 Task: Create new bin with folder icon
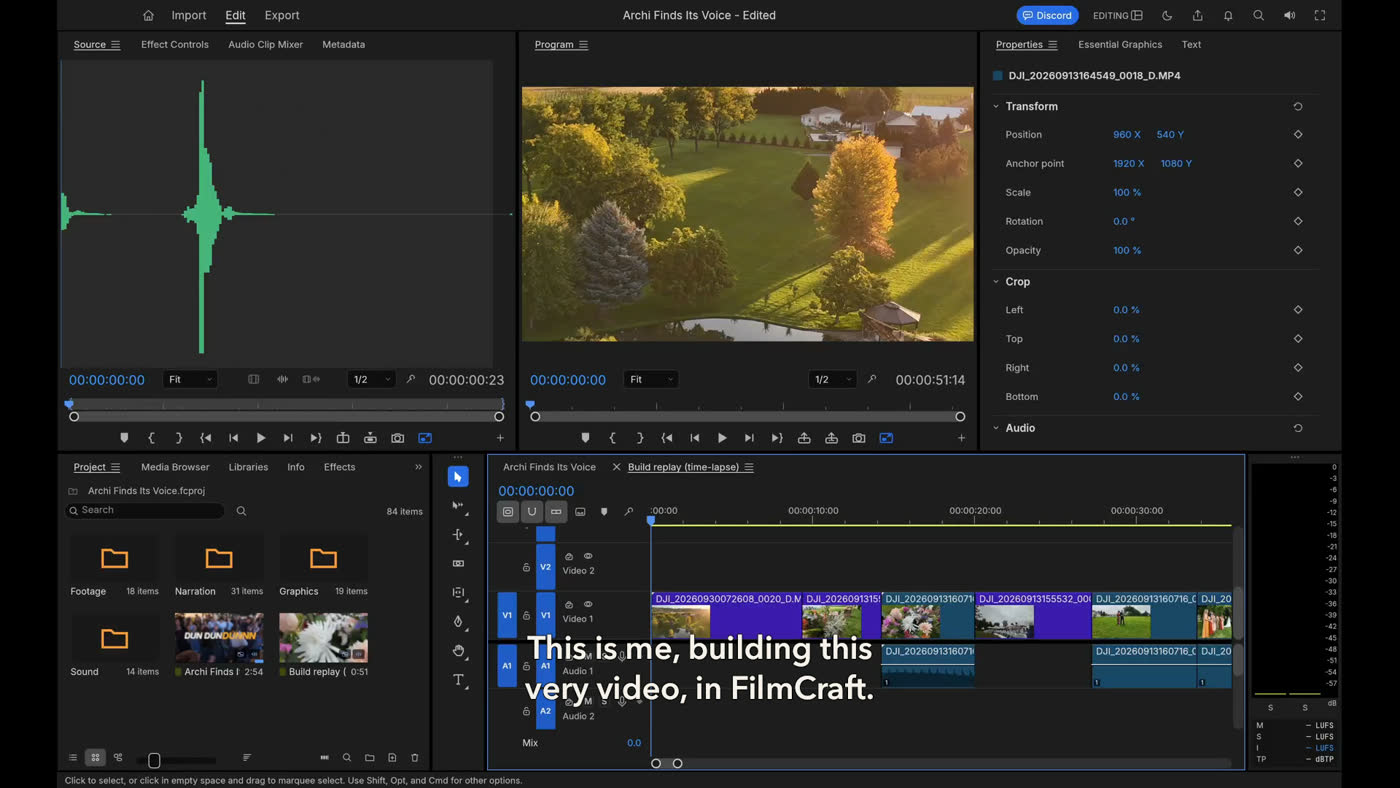point(369,758)
